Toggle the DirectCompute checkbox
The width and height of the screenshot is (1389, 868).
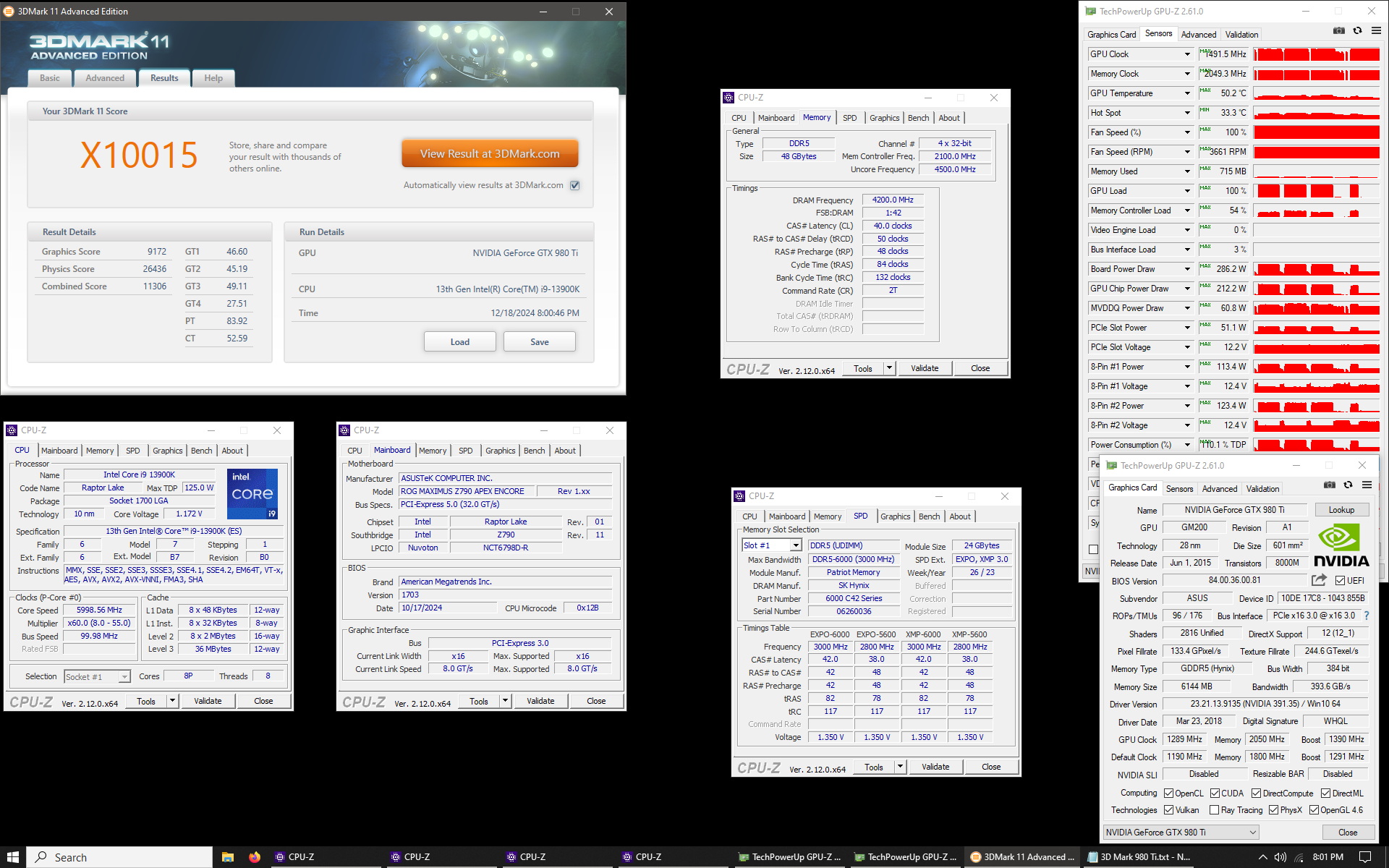click(1257, 793)
